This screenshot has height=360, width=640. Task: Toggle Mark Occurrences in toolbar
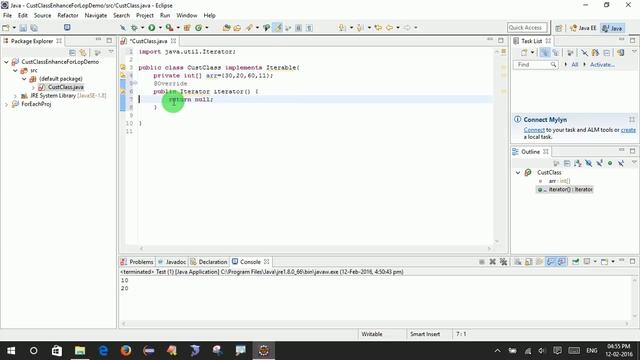[278, 28]
